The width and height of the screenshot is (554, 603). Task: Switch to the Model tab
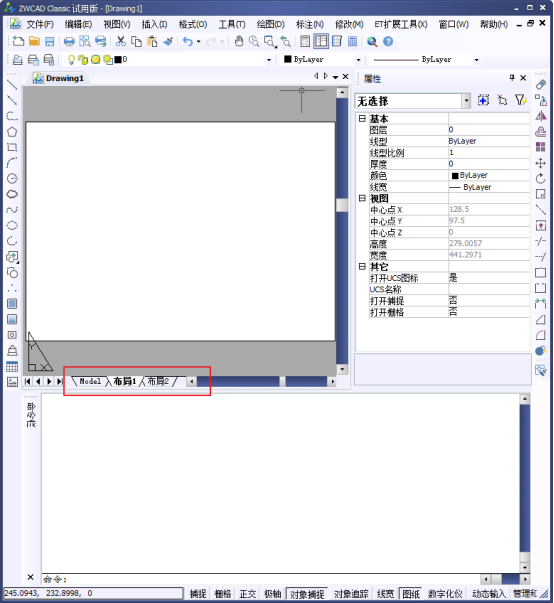[90, 381]
